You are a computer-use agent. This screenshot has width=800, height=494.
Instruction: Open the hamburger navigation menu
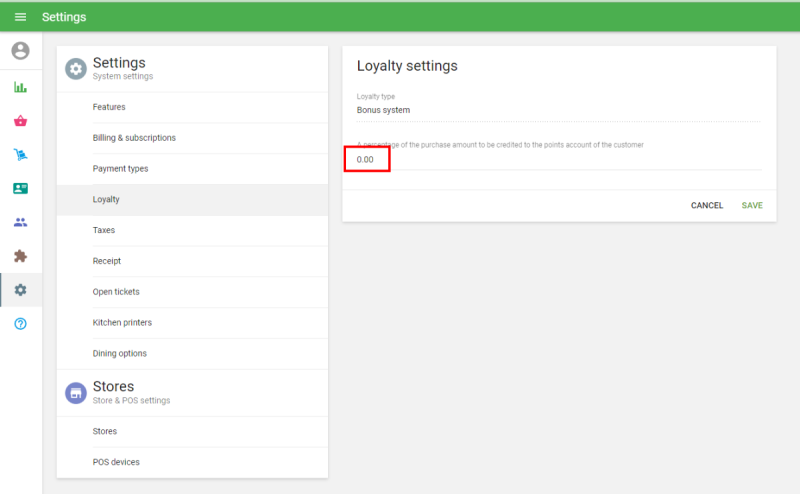(x=20, y=17)
